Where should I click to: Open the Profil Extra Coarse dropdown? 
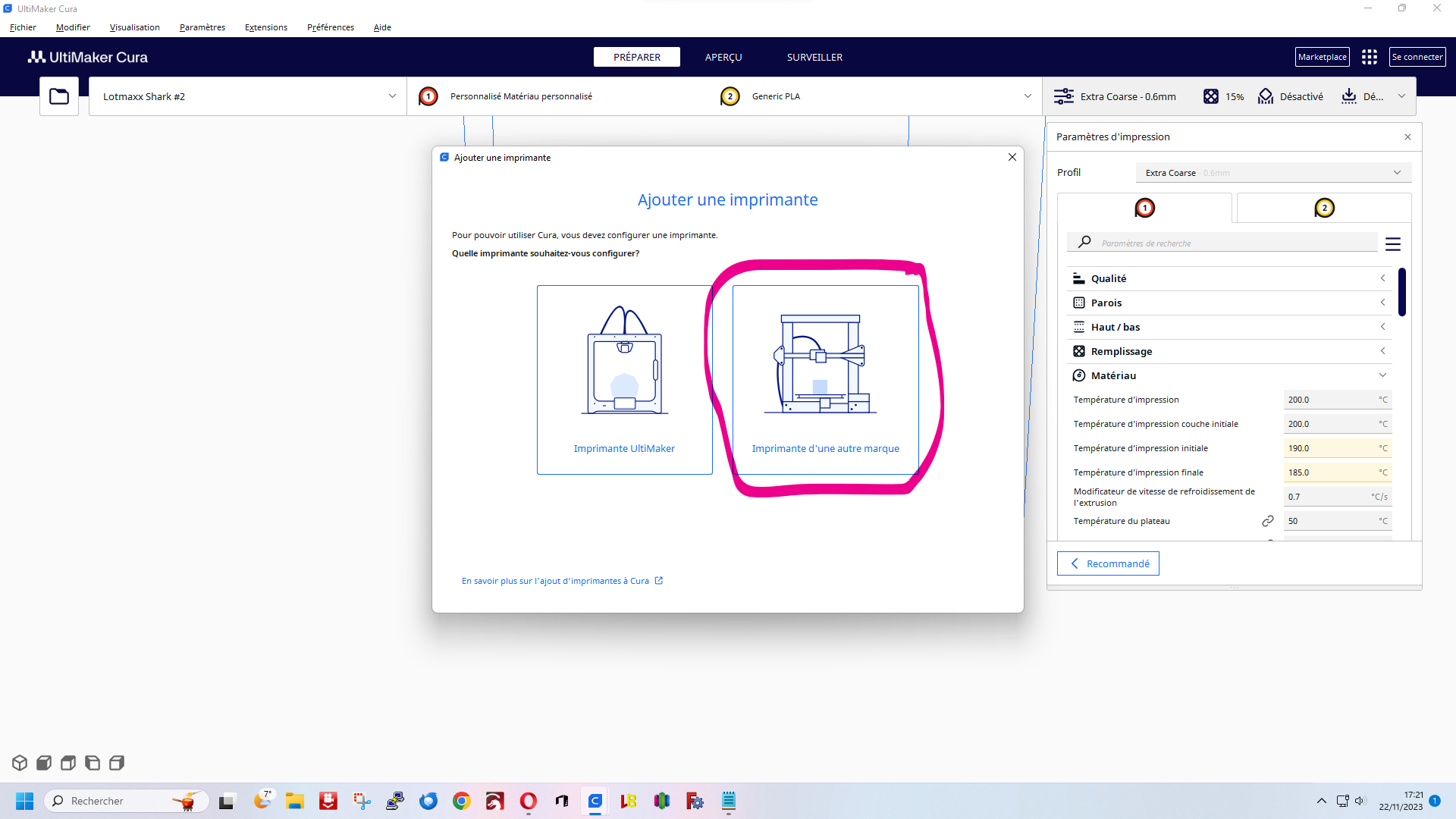[1273, 172]
